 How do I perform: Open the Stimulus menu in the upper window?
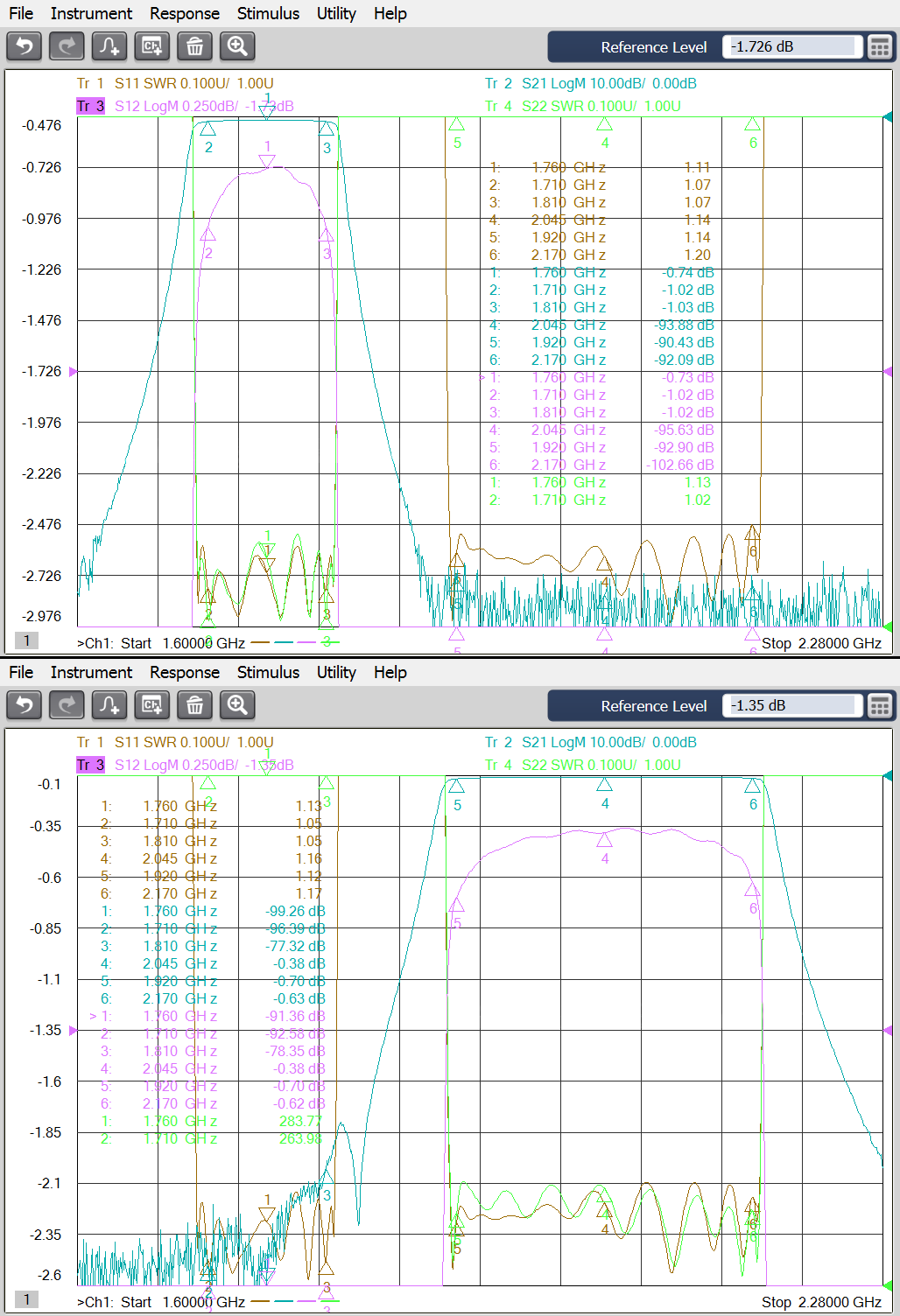pyautogui.click(x=268, y=13)
